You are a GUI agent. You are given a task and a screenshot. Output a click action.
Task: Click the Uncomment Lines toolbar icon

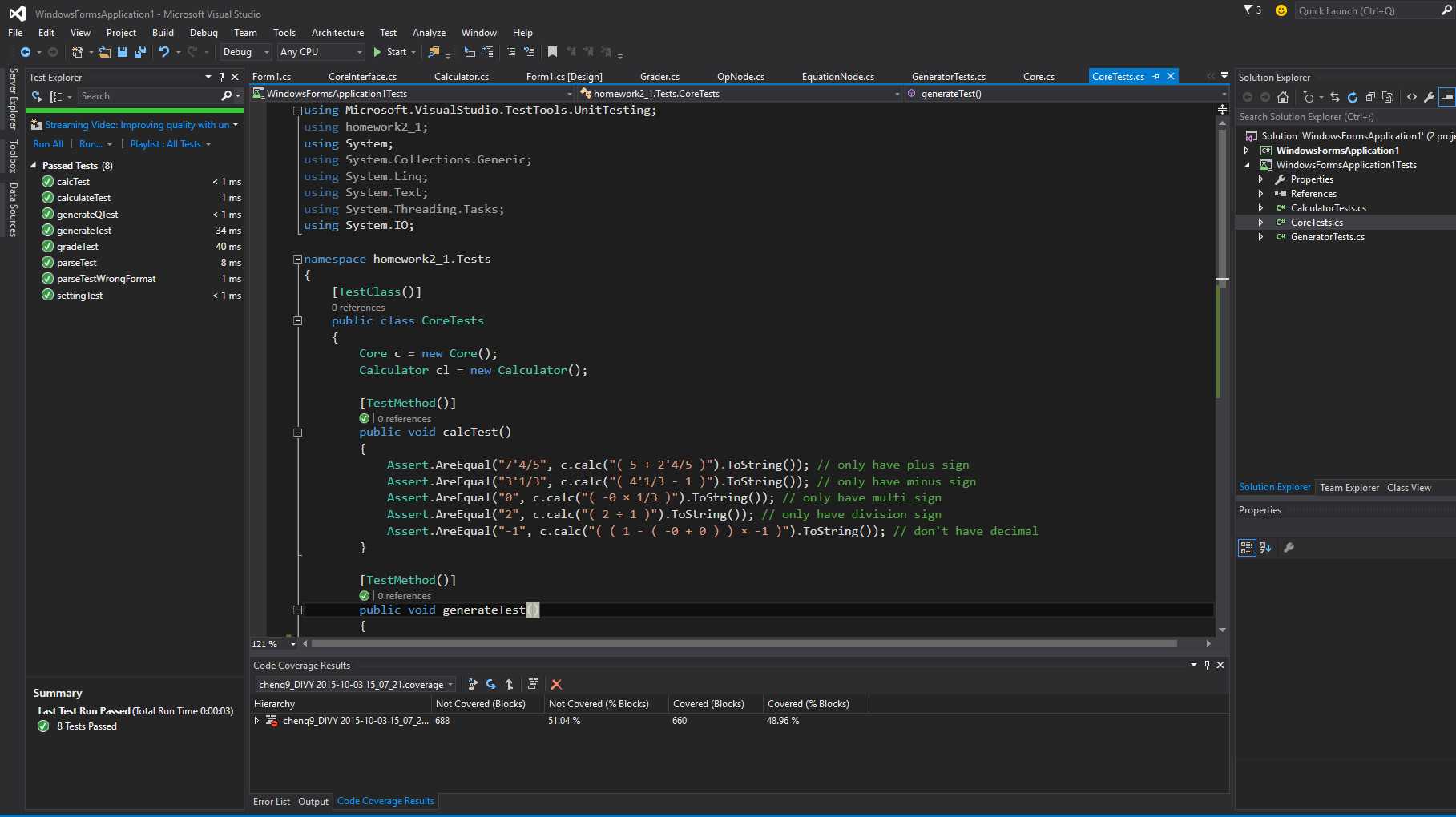coord(529,52)
